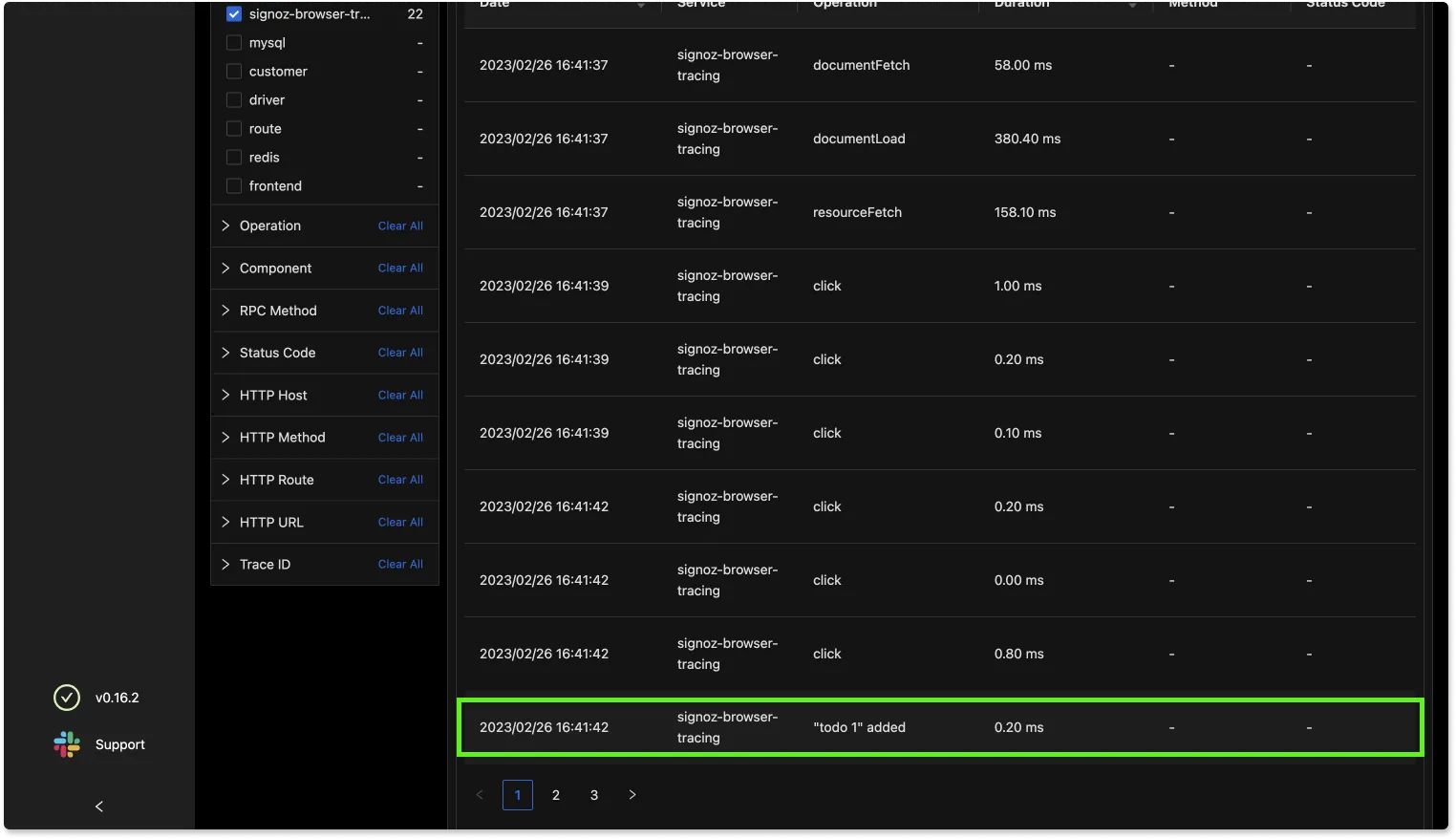Go to the next page with the right arrow
The image size is (1456, 839).
(632, 795)
